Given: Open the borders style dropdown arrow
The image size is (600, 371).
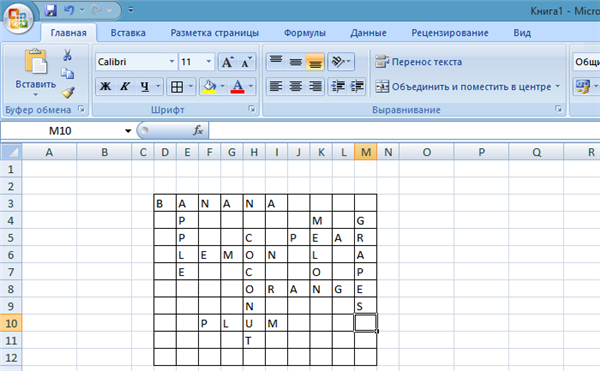Looking at the screenshot, I should [191, 86].
